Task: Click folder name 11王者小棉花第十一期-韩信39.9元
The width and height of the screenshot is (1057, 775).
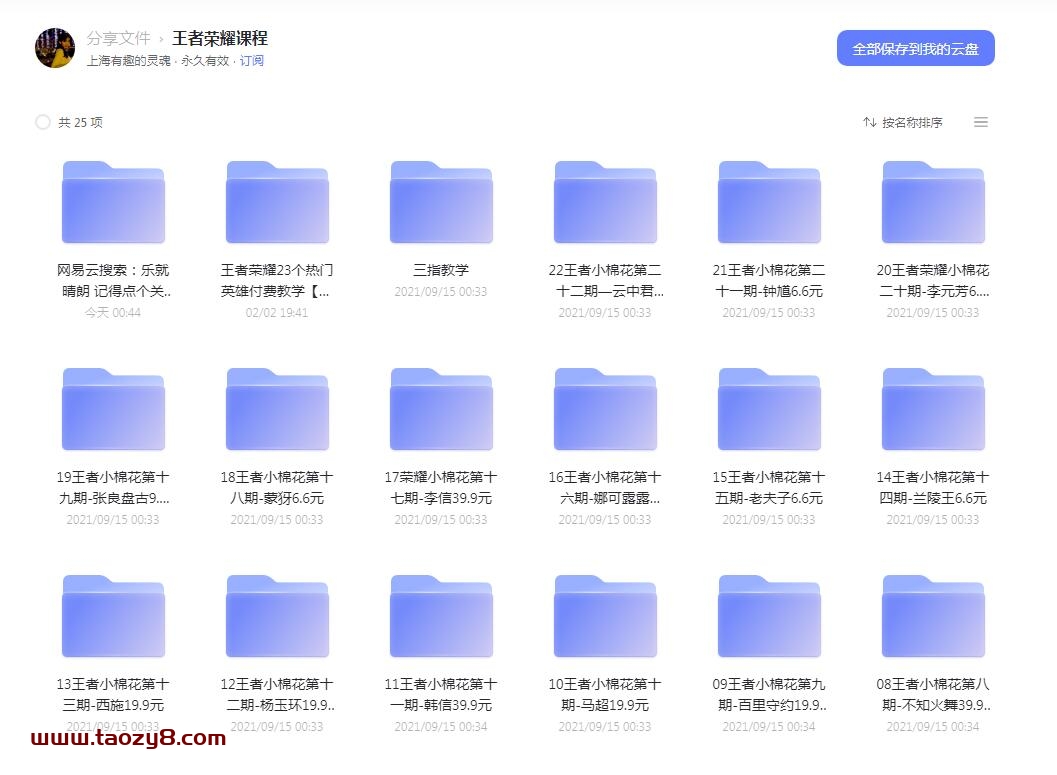Action: (441, 694)
